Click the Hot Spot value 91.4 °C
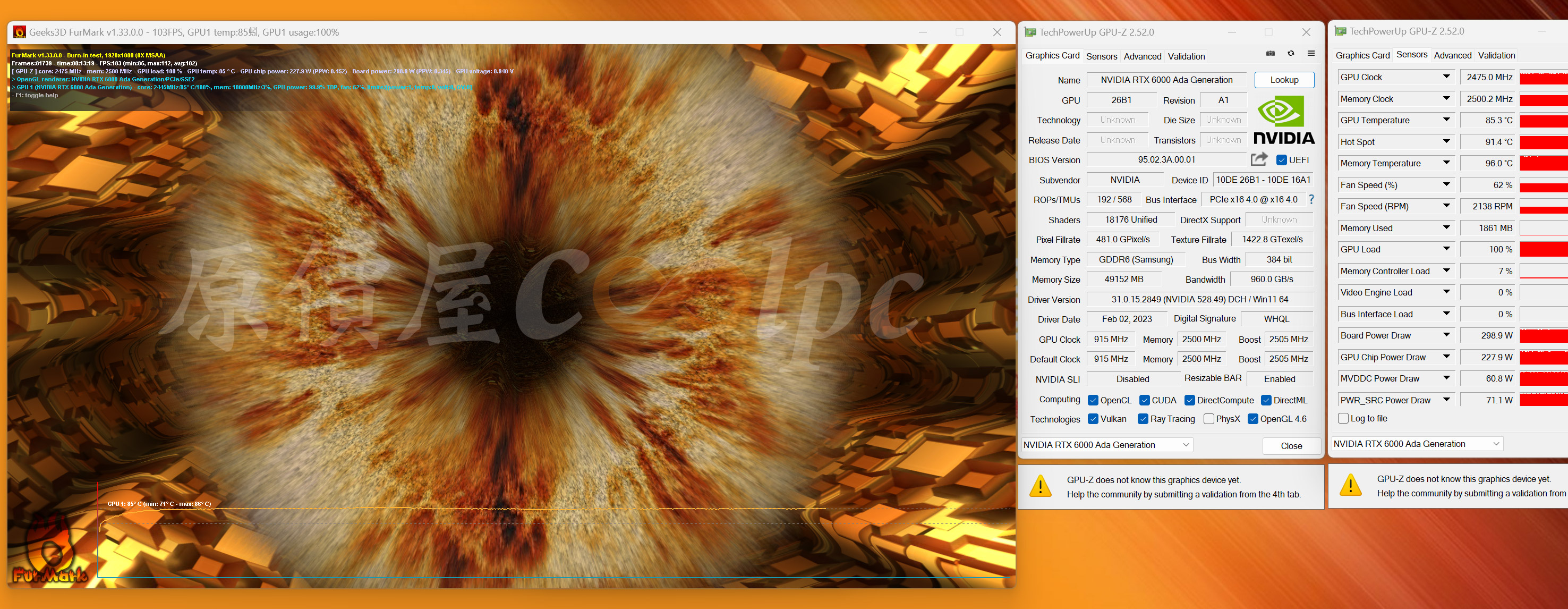 click(x=1488, y=142)
